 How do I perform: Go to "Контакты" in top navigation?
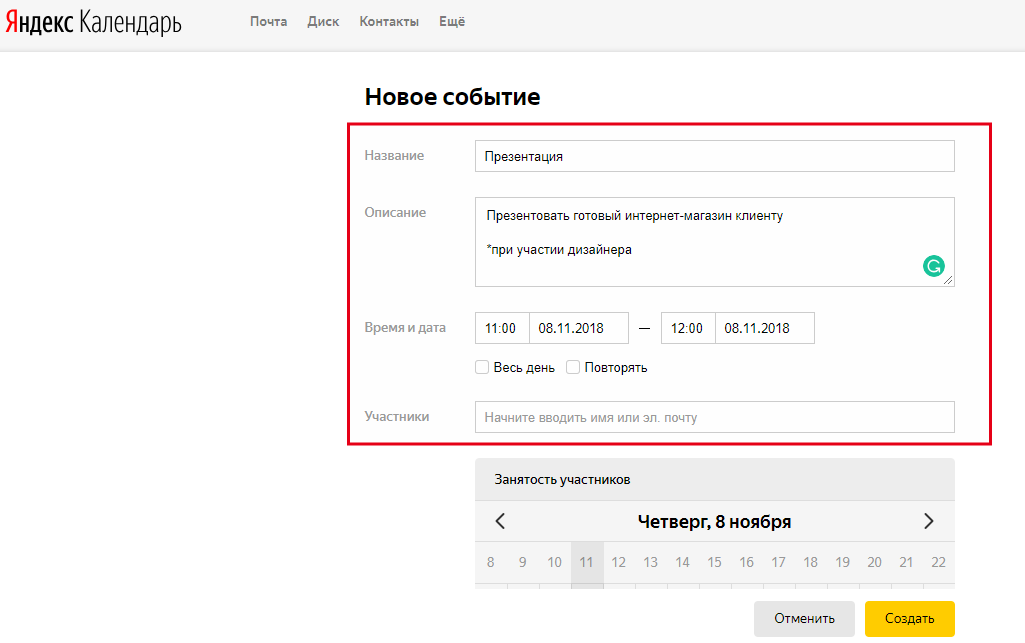pyautogui.click(x=389, y=22)
